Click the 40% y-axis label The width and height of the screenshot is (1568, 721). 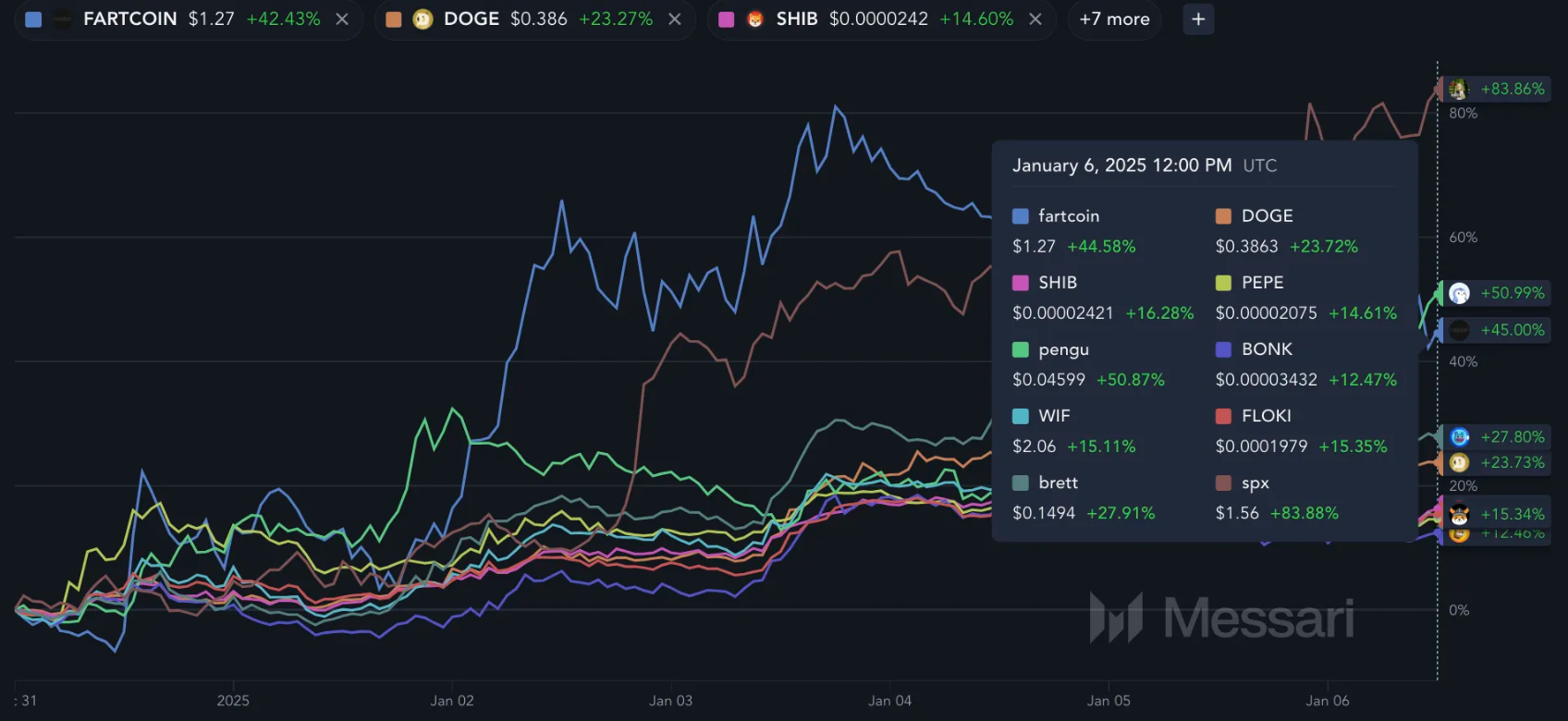pyautogui.click(x=1464, y=362)
